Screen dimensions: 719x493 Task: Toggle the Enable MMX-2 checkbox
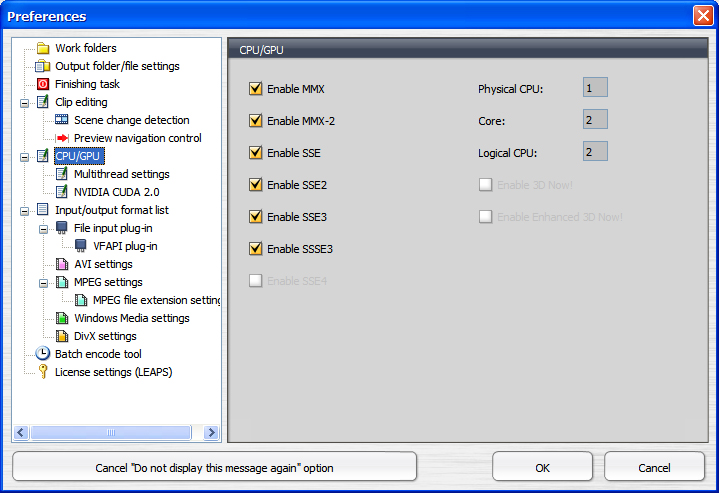point(255,121)
